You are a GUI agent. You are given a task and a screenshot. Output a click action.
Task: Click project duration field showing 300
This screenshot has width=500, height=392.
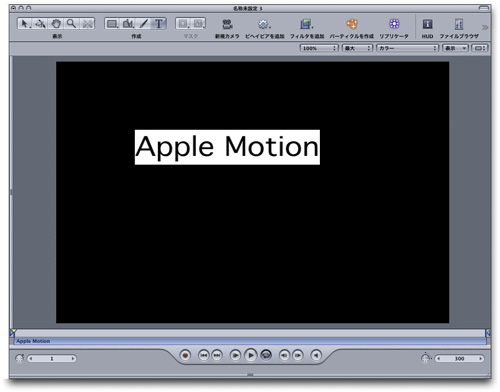(x=459, y=359)
